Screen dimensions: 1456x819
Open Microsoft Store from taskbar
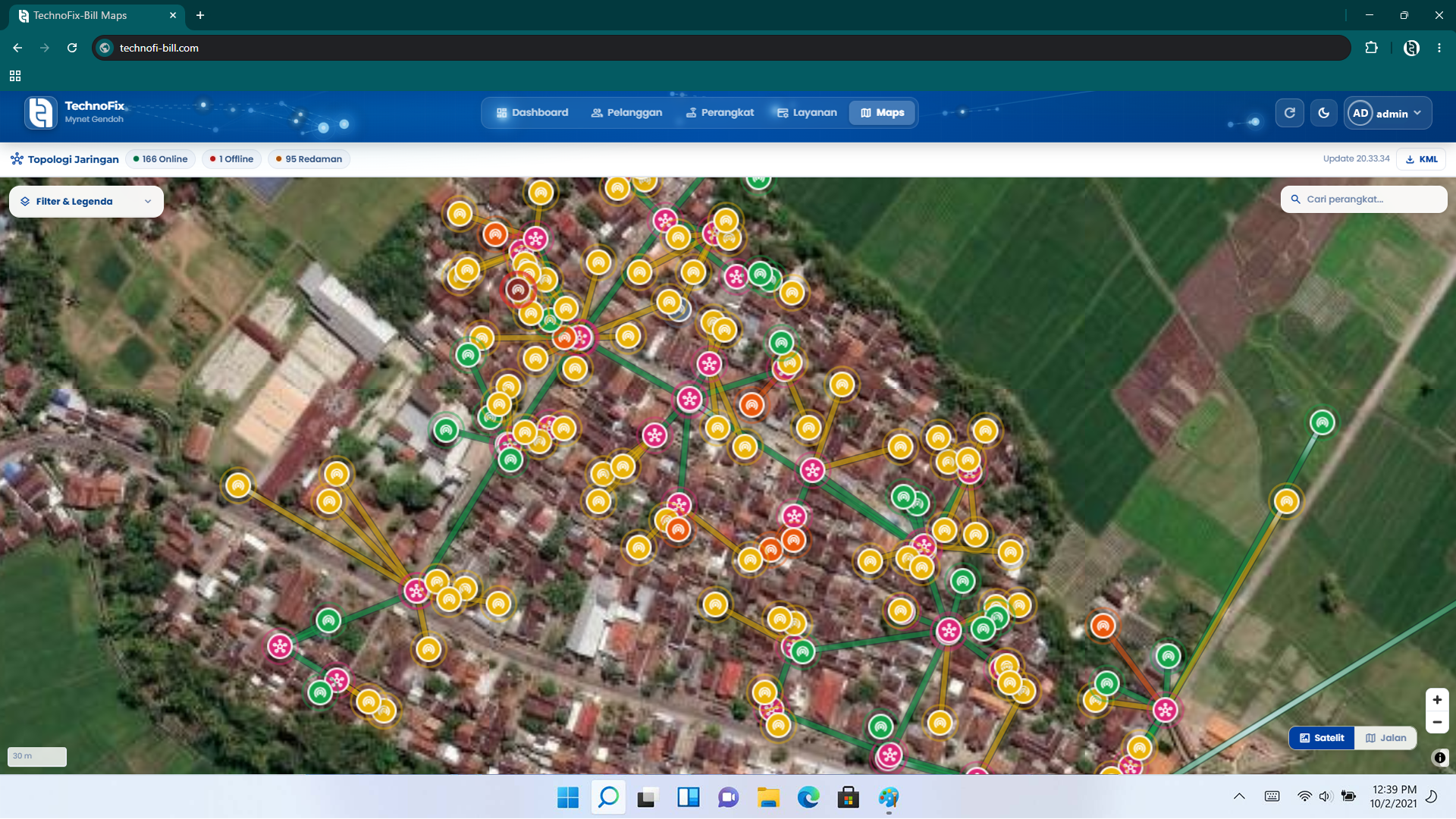pos(848,798)
